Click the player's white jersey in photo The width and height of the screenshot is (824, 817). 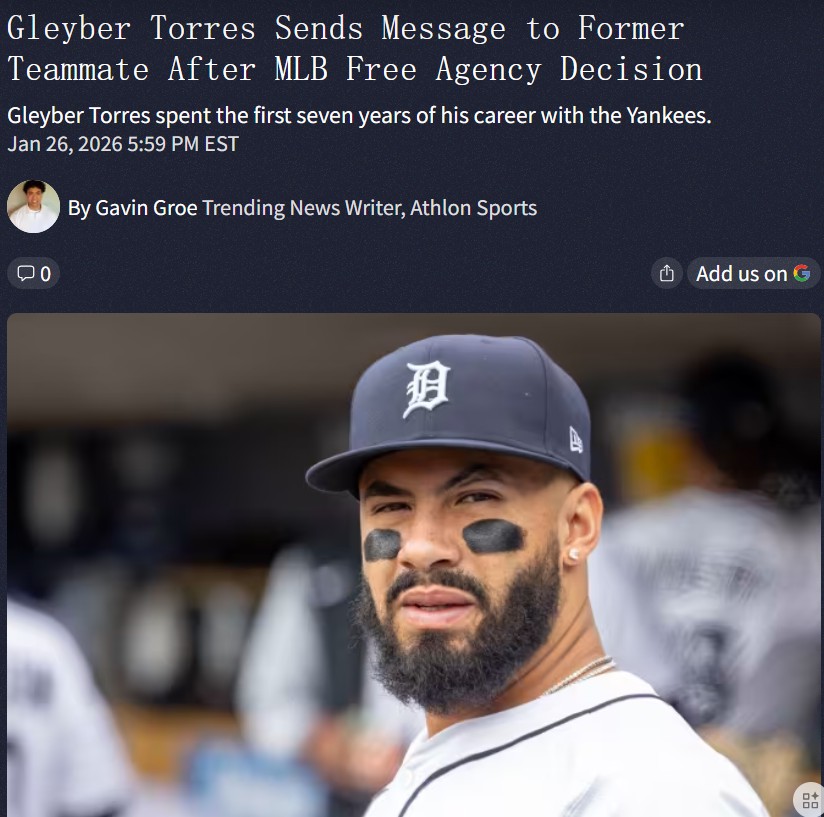click(x=568, y=757)
